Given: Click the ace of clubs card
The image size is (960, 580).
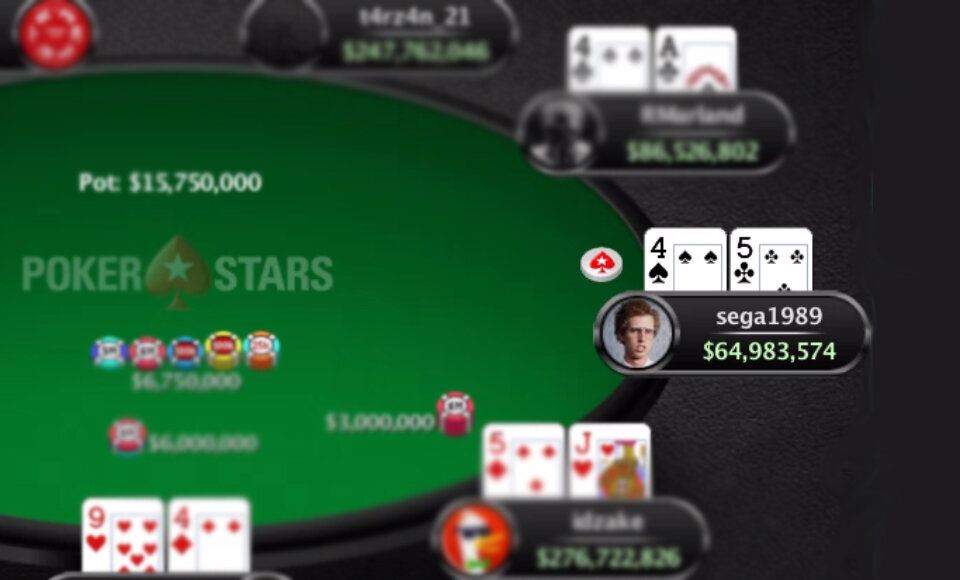Looking at the screenshot, I should (x=695, y=59).
